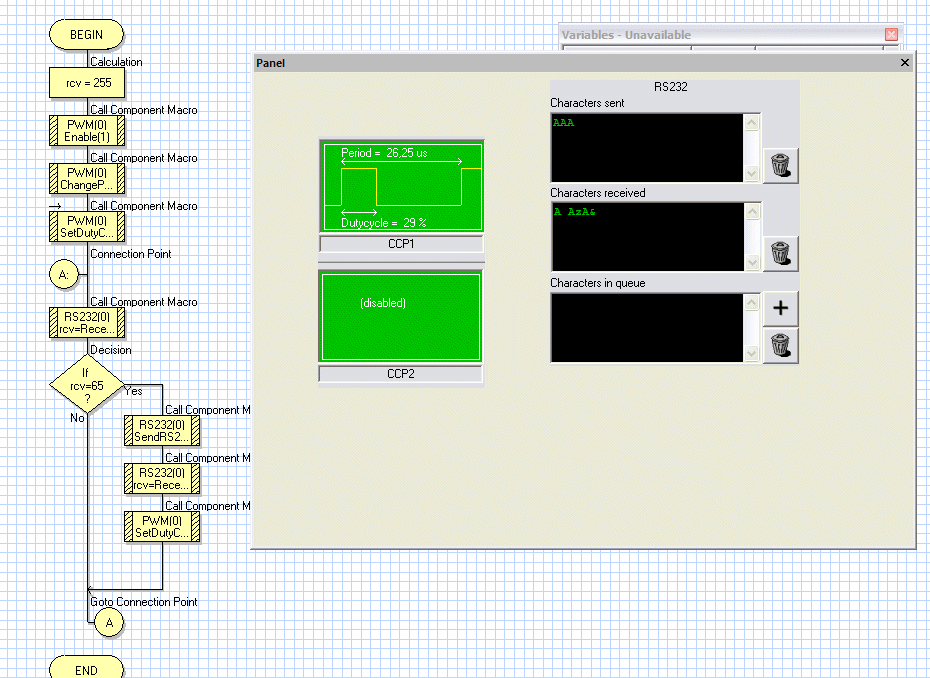
Task: Close the Variables window
Action: pos(891,34)
